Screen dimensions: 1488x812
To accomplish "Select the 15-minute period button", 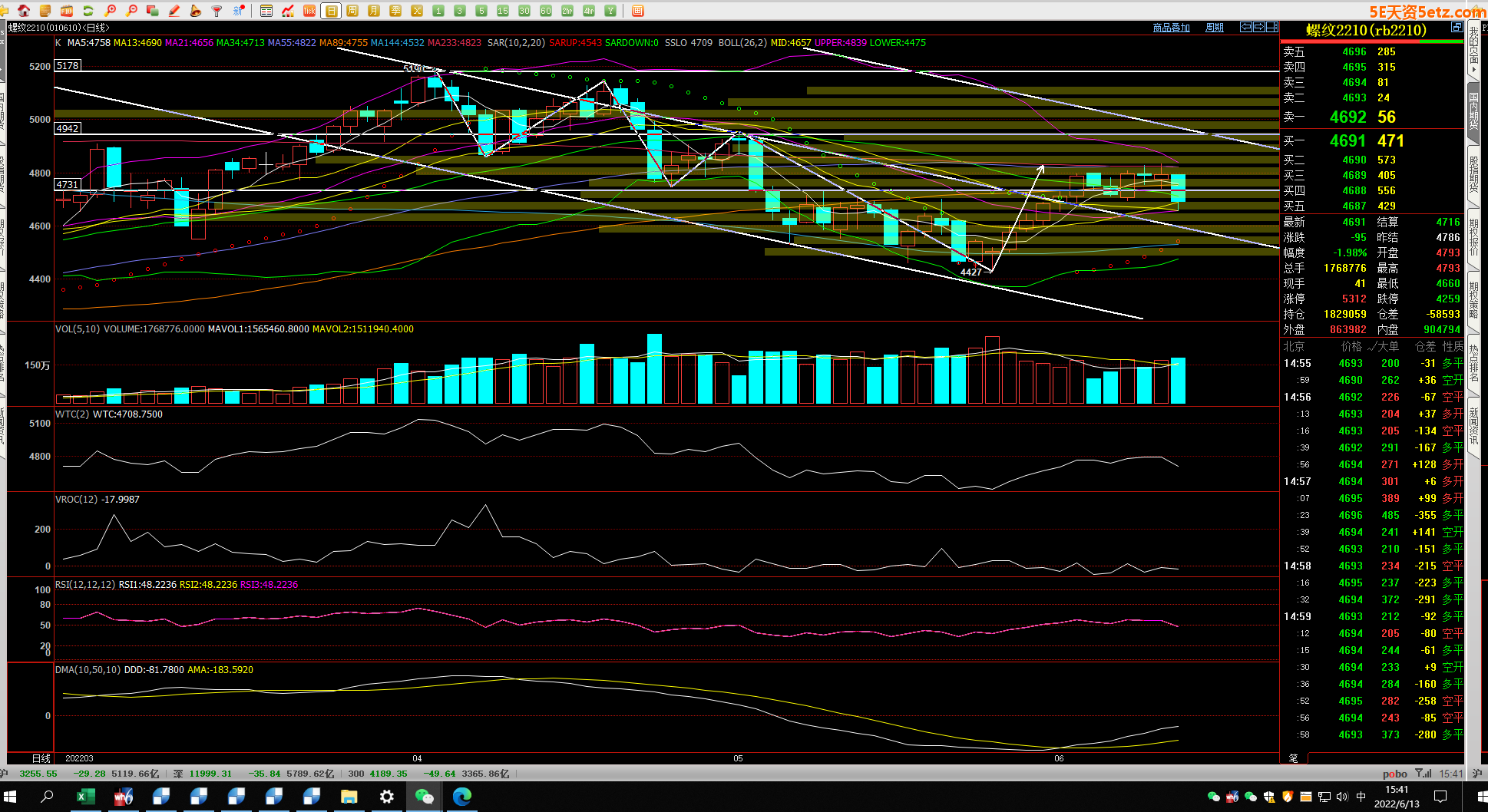I will 503,11.
